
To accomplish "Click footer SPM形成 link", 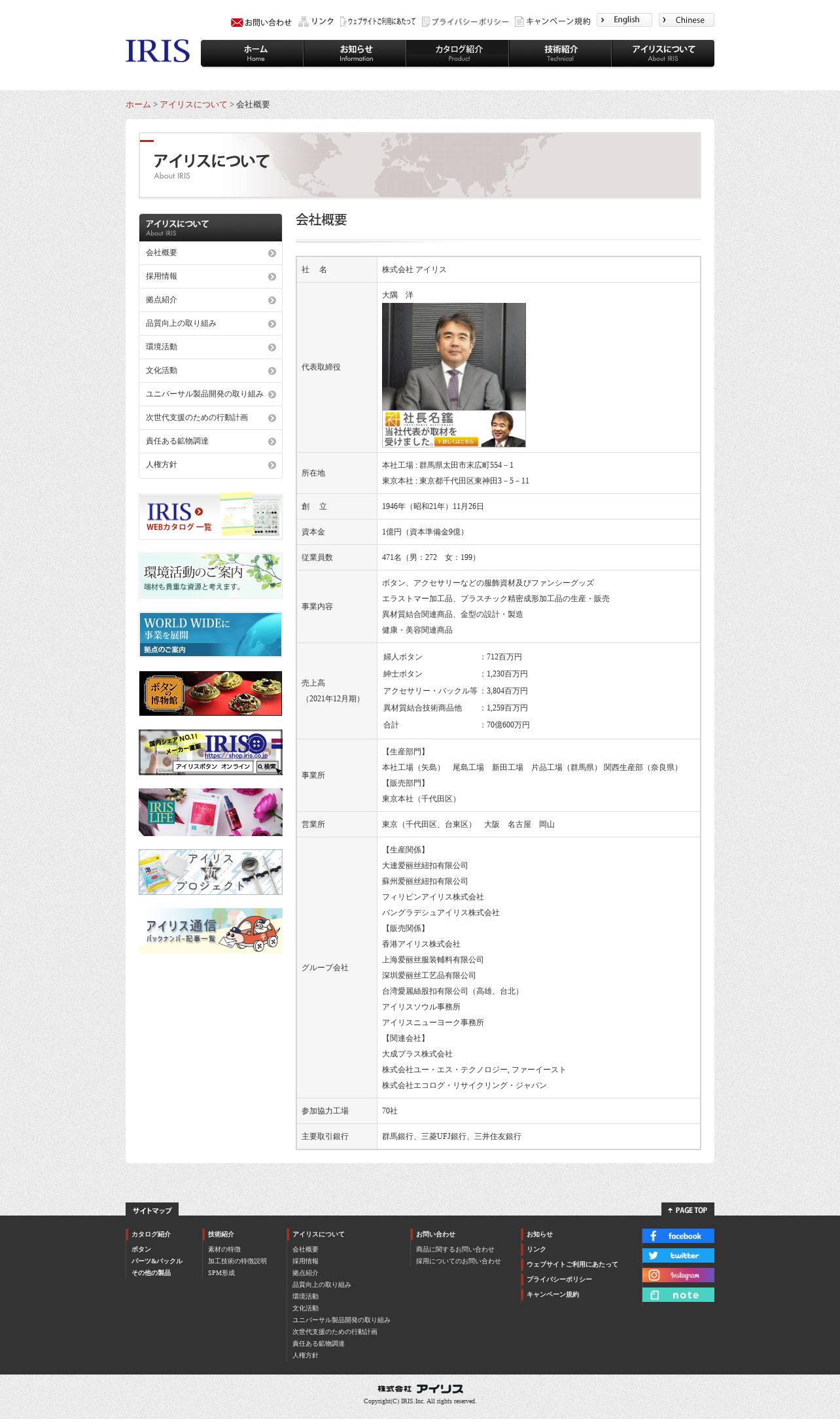I will [x=221, y=1273].
